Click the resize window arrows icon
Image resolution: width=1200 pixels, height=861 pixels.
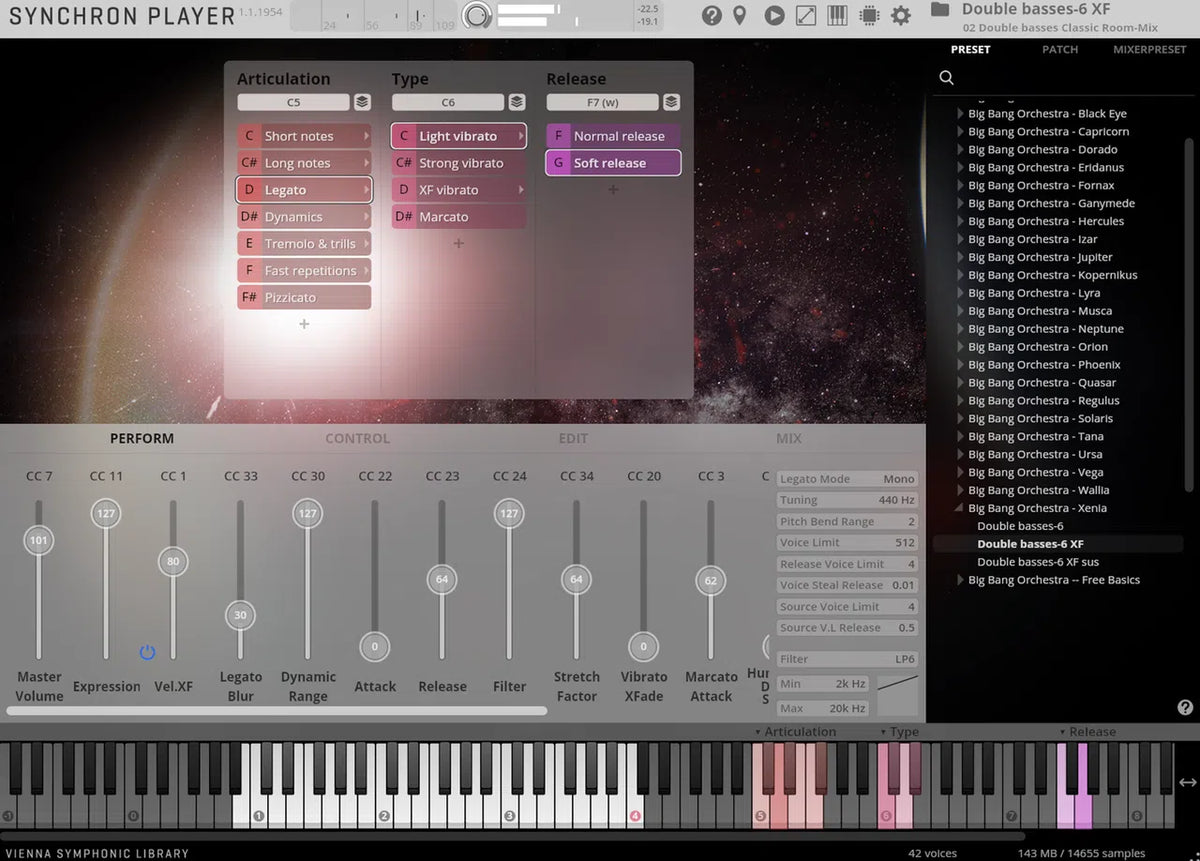[805, 15]
